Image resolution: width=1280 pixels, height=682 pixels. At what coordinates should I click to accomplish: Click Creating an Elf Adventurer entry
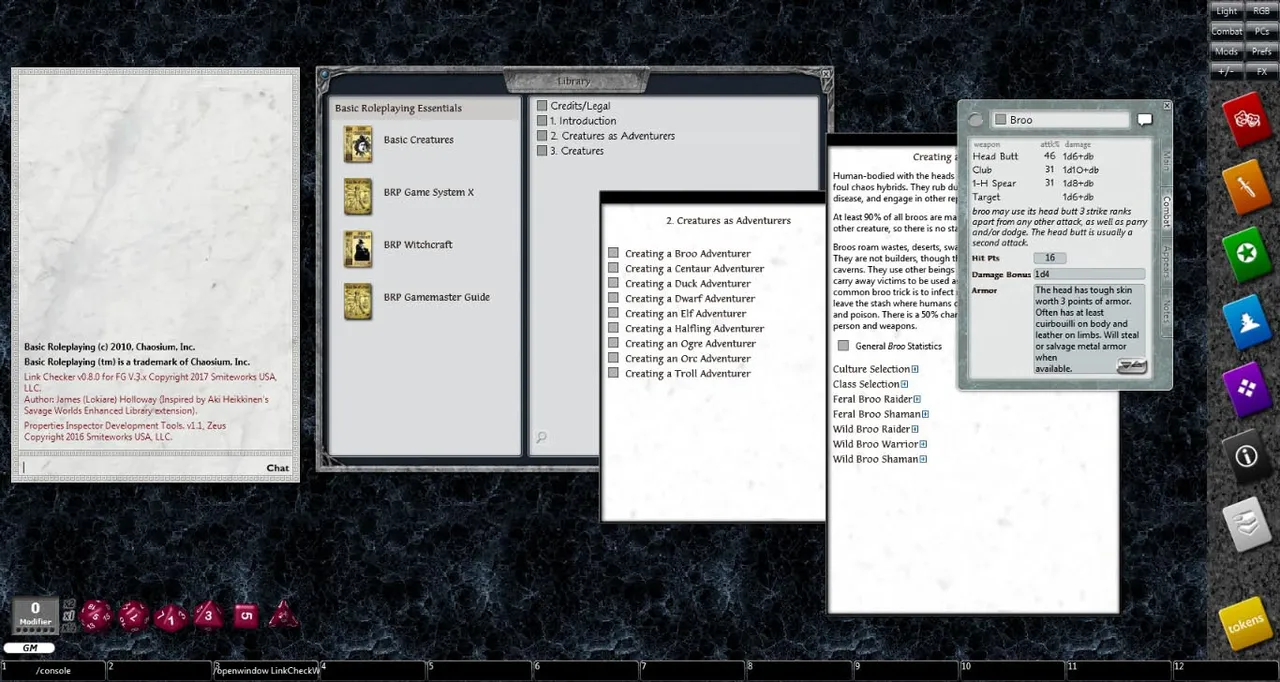coord(685,314)
